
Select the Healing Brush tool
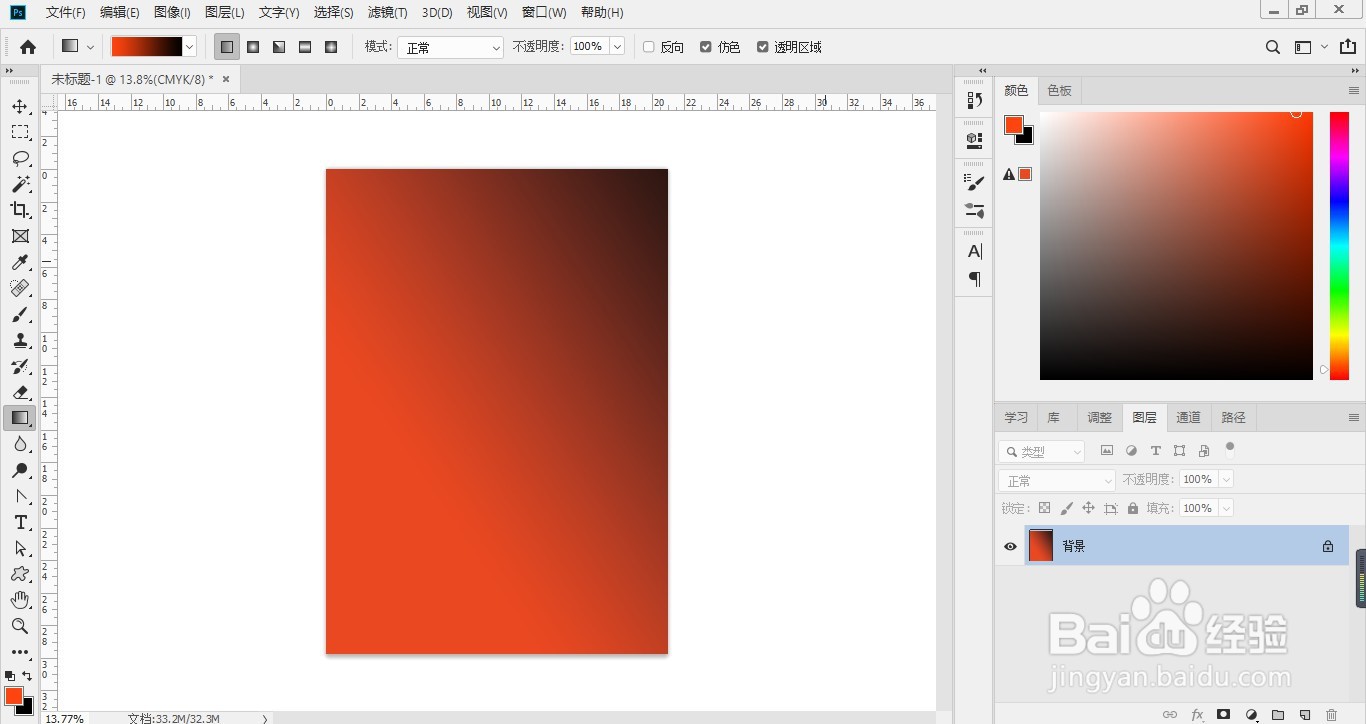click(20, 288)
